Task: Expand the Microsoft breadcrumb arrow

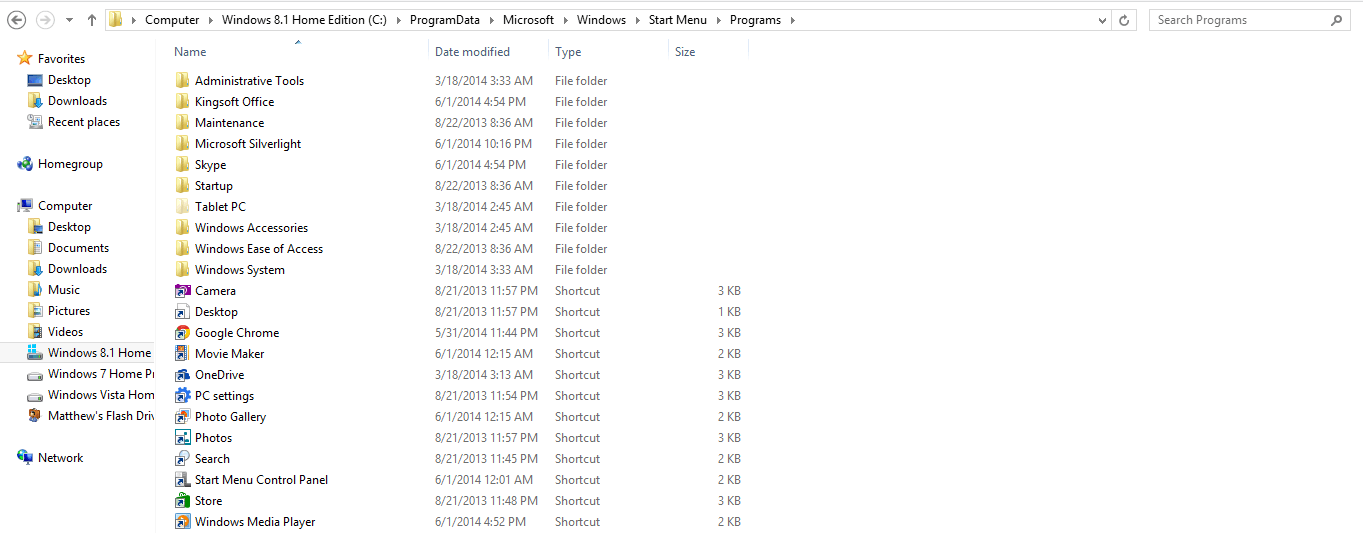Action: [565, 20]
